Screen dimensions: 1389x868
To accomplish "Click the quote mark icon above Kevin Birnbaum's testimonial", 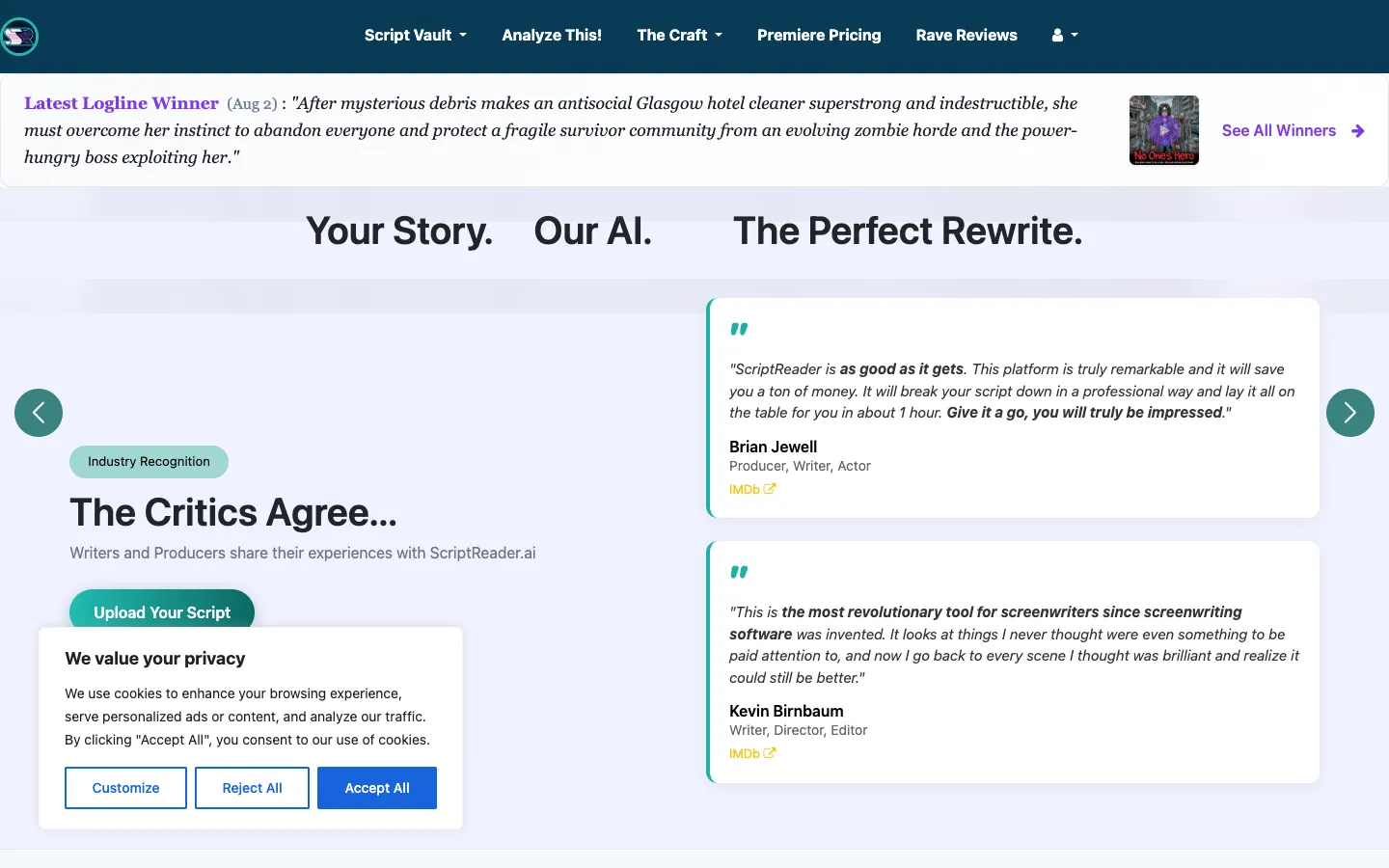I will click(739, 572).
